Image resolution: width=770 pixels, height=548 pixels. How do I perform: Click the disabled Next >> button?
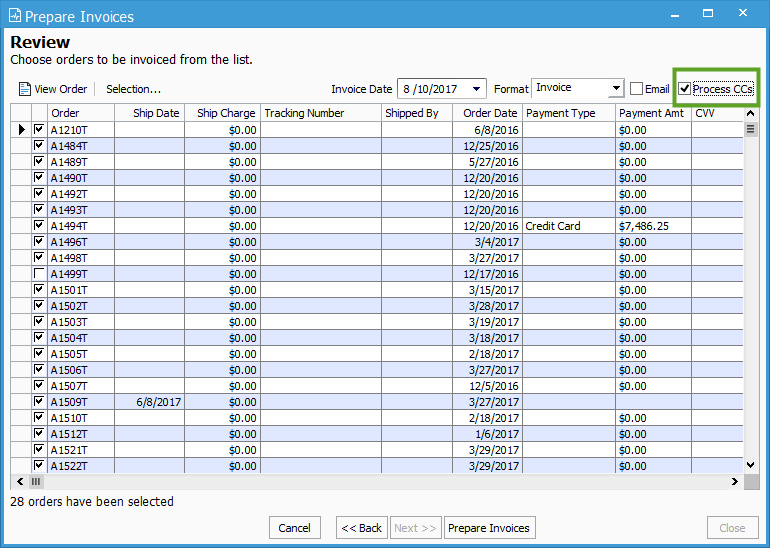click(415, 528)
